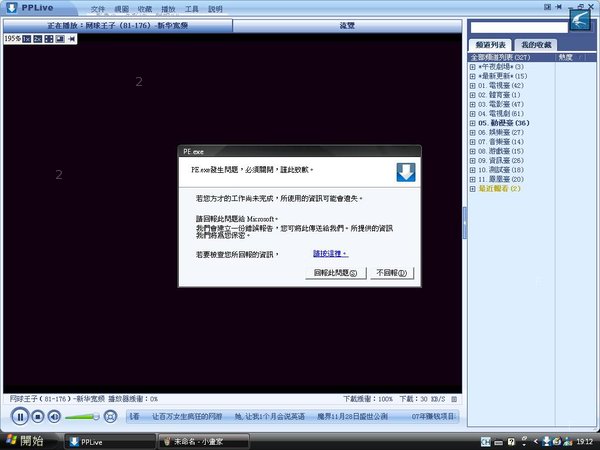Viewport: 600px width, 450px height.
Task: Open the 開始 Start menu
Action: 25,441
